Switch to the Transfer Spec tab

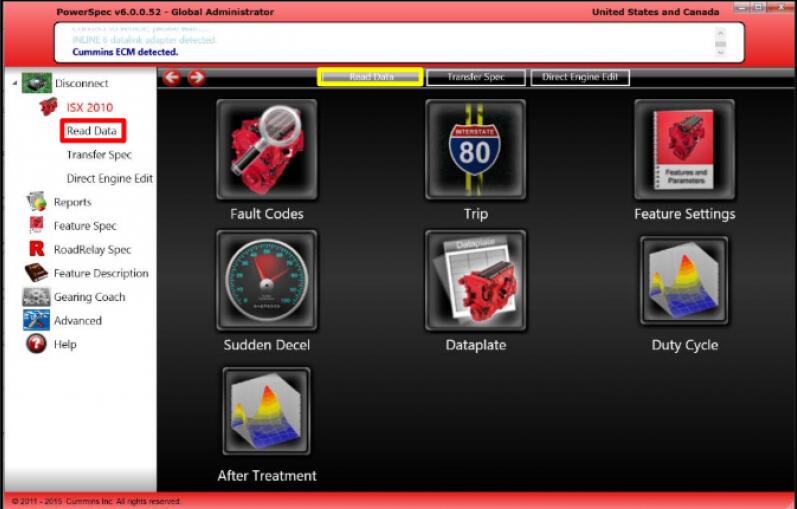(x=476, y=77)
